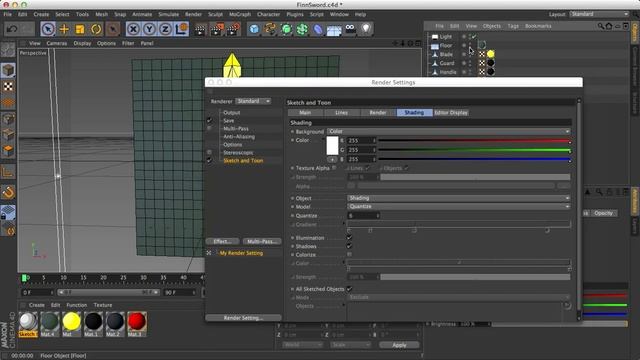This screenshot has height=360, width=640.
Task: Enable the Colorize checkbox
Action: [x=349, y=255]
